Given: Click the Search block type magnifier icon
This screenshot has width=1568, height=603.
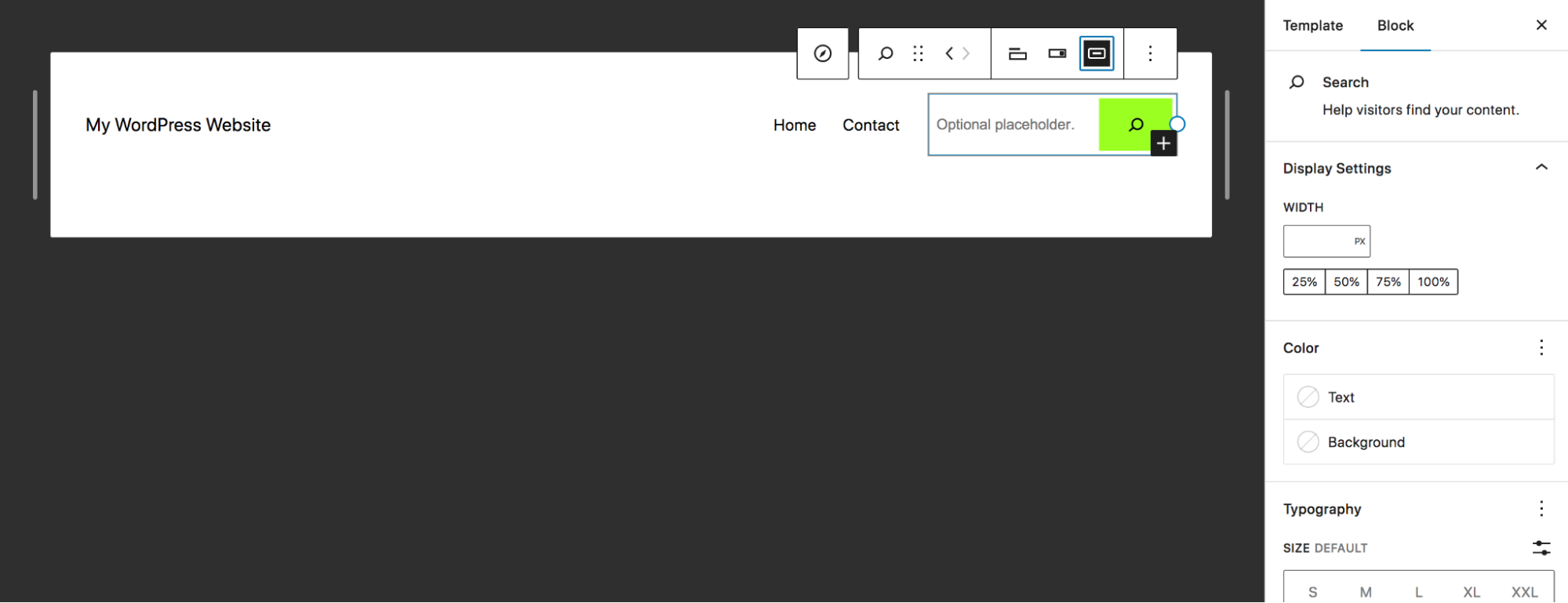Looking at the screenshot, I should [886, 53].
